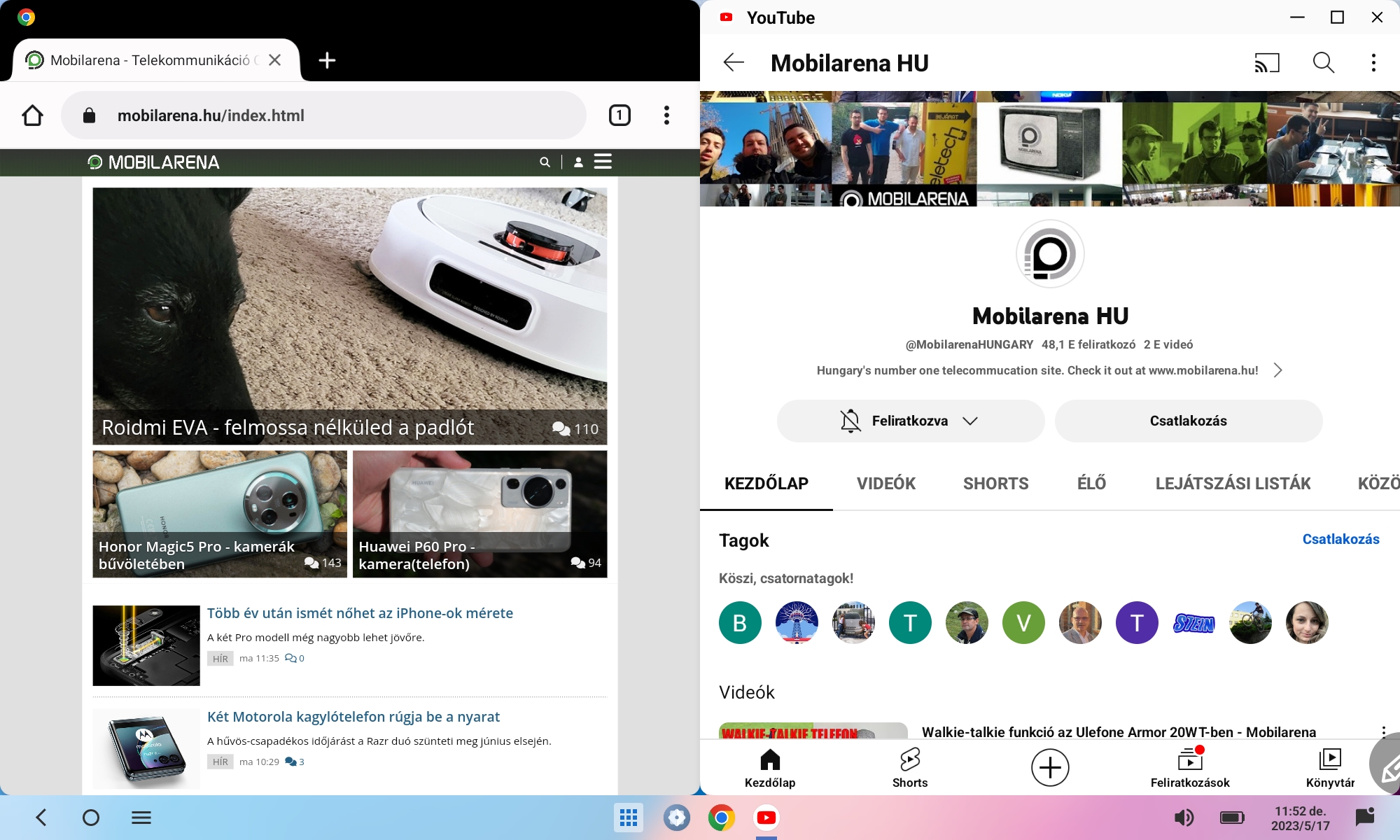Expand channel description chevron
The image size is (1400, 840).
(x=1277, y=370)
